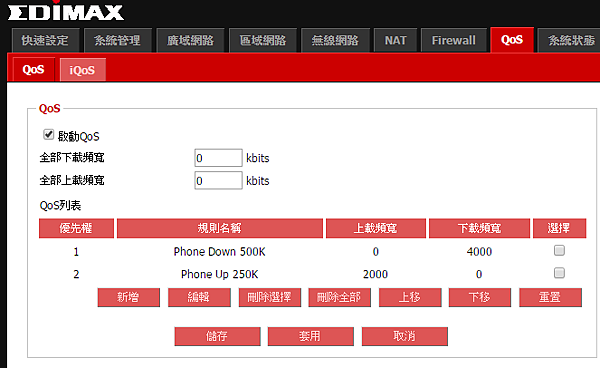The width and height of the screenshot is (600, 368).
Task: Click the 下移 button
Action: 480,298
